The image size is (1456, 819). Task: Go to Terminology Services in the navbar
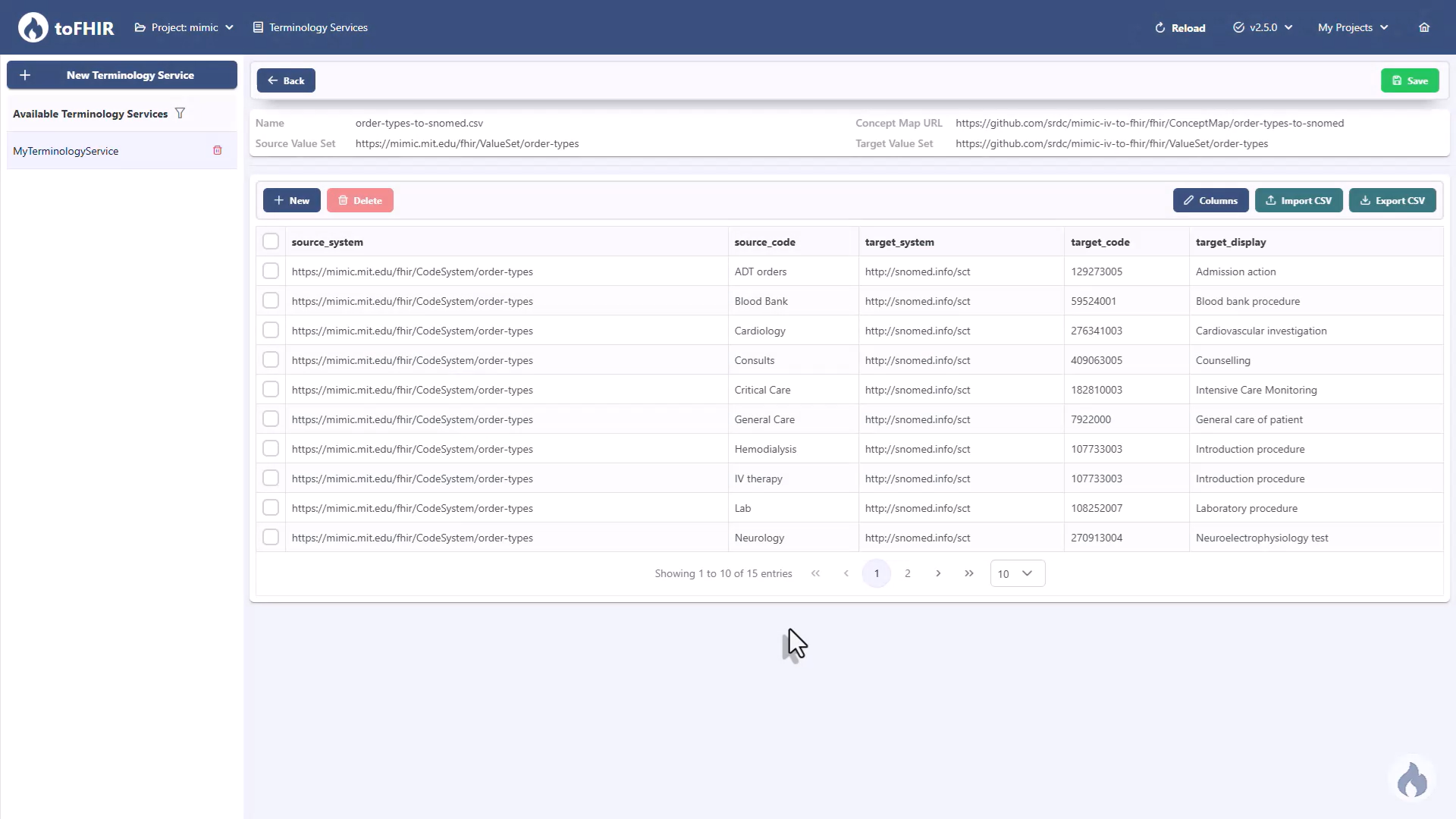(318, 27)
